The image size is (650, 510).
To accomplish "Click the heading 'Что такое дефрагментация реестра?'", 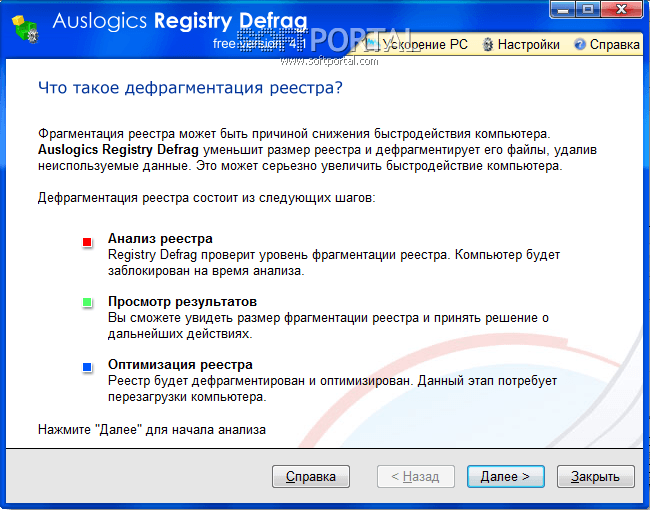I will tap(190, 88).
